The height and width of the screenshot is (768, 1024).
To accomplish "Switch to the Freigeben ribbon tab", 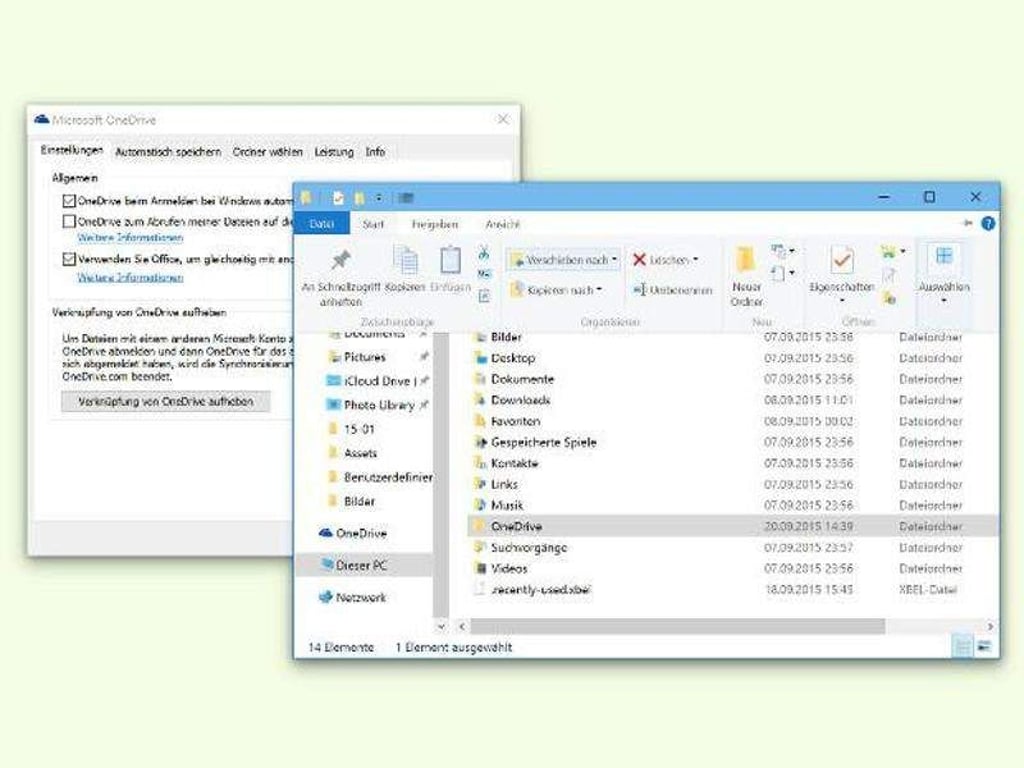I will pos(435,224).
